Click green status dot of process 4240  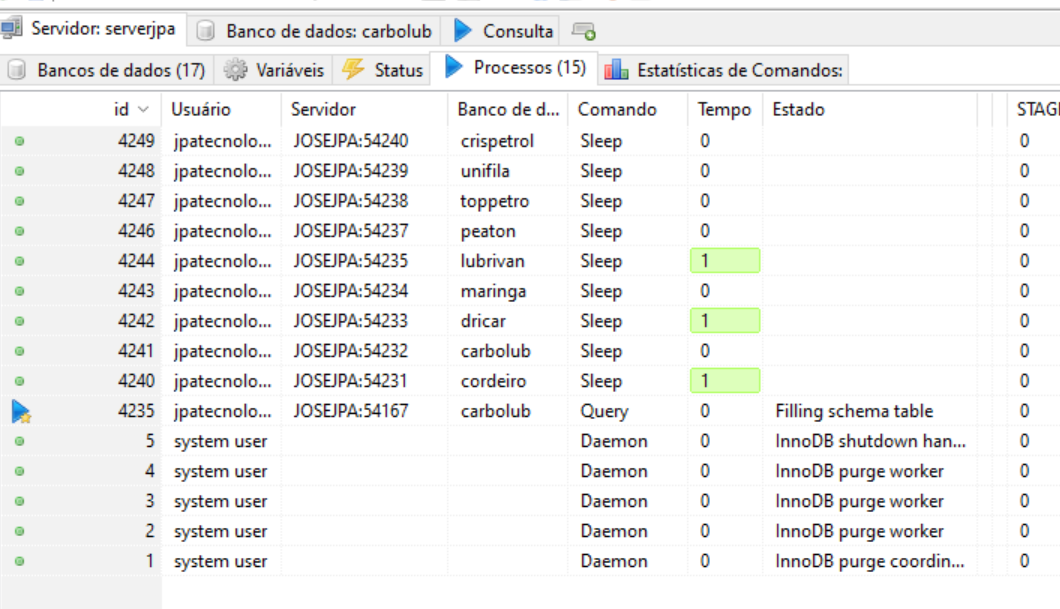coord(20,381)
